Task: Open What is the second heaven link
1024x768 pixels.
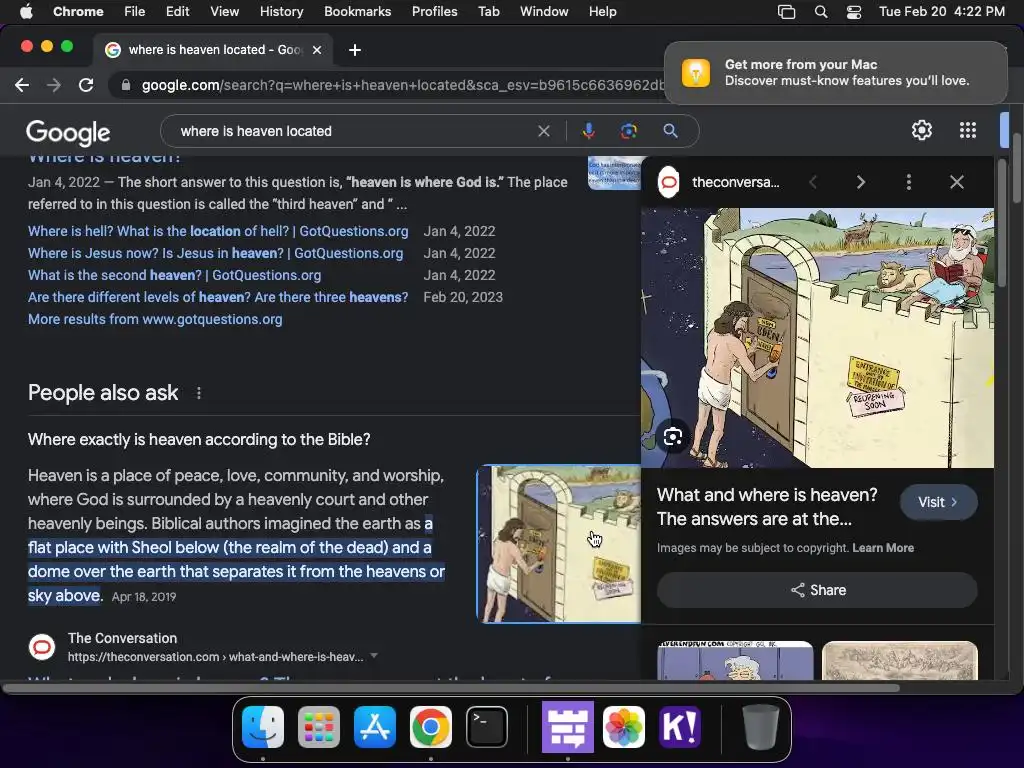Action: click(x=174, y=276)
